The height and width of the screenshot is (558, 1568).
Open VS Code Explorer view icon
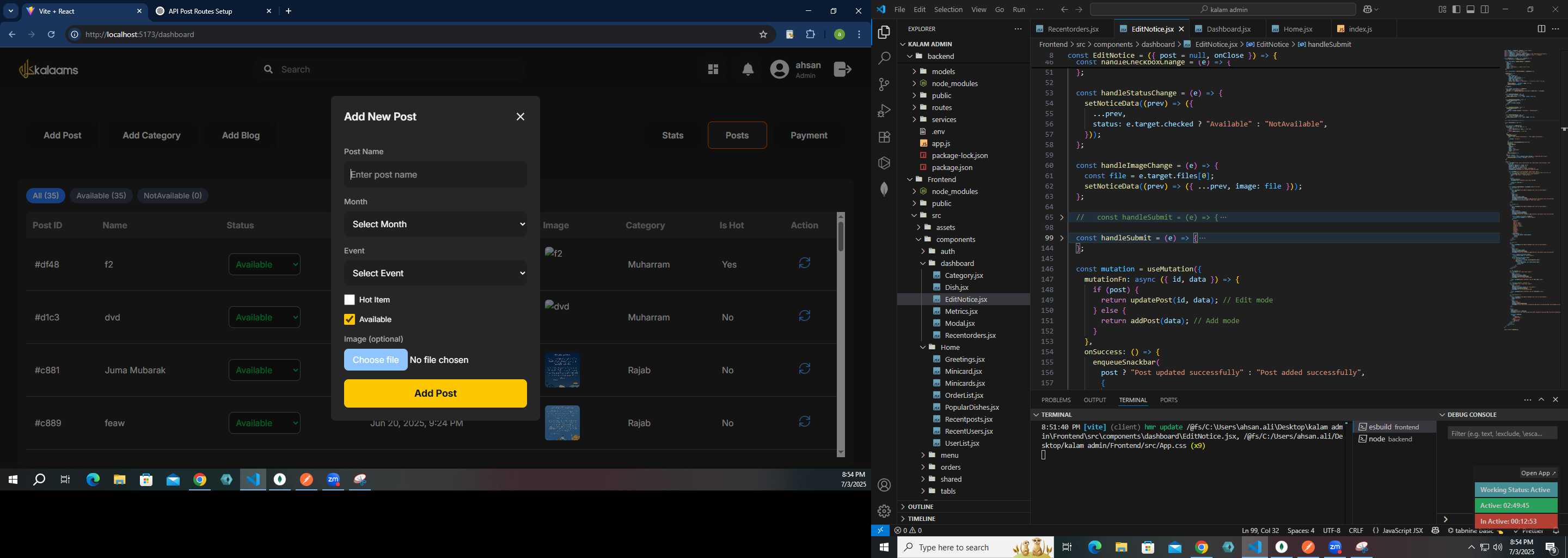(884, 32)
